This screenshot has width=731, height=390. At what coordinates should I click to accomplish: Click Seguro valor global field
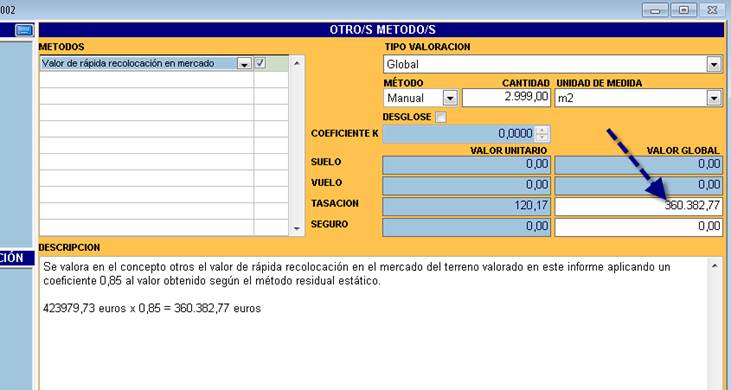click(639, 227)
